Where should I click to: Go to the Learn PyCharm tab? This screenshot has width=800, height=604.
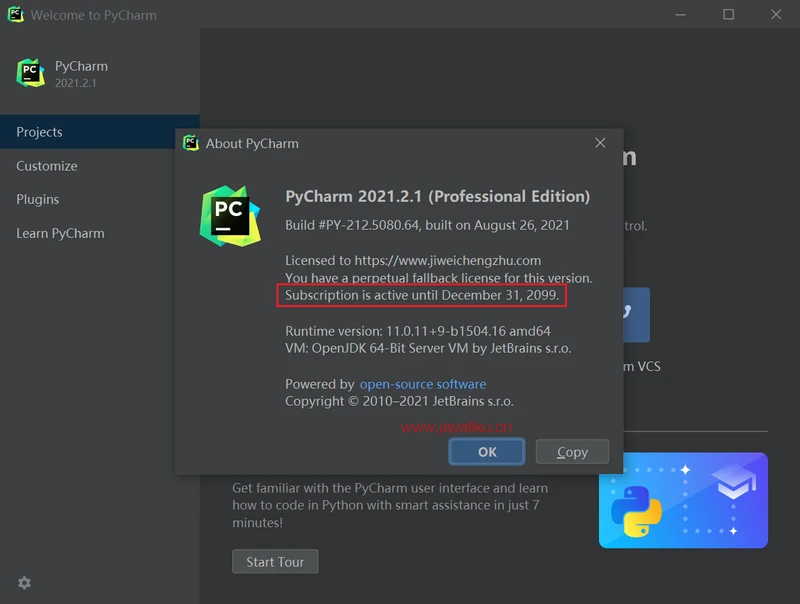click(x=60, y=233)
